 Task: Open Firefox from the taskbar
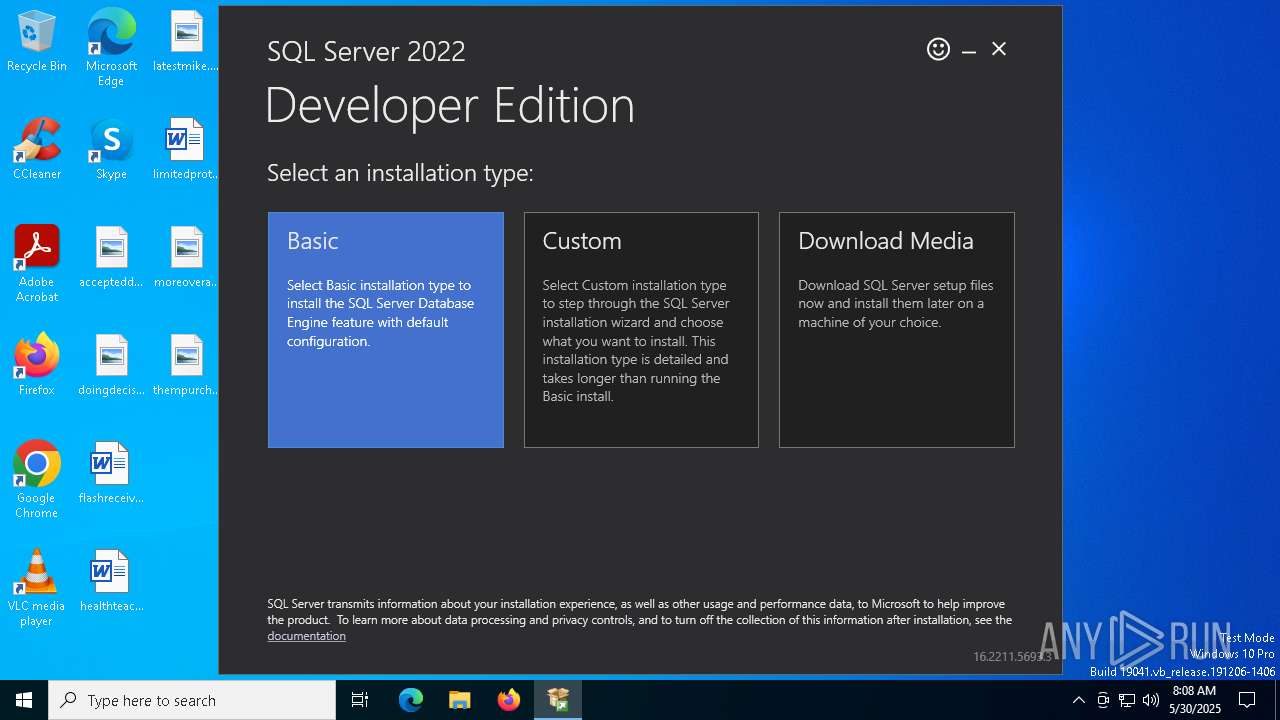click(x=509, y=700)
